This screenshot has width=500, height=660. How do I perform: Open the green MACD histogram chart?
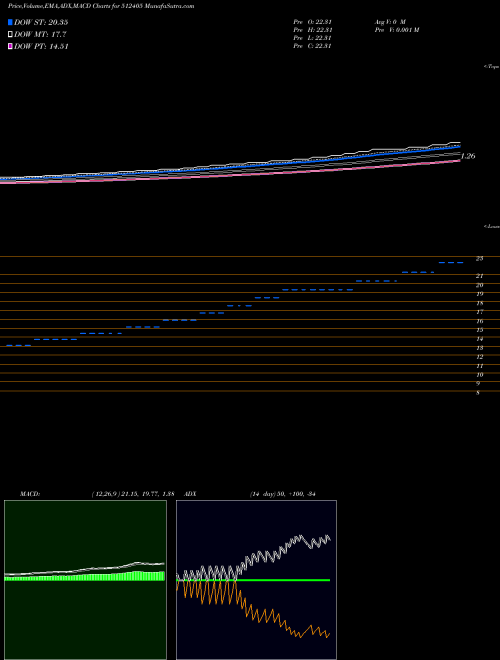[85, 580]
